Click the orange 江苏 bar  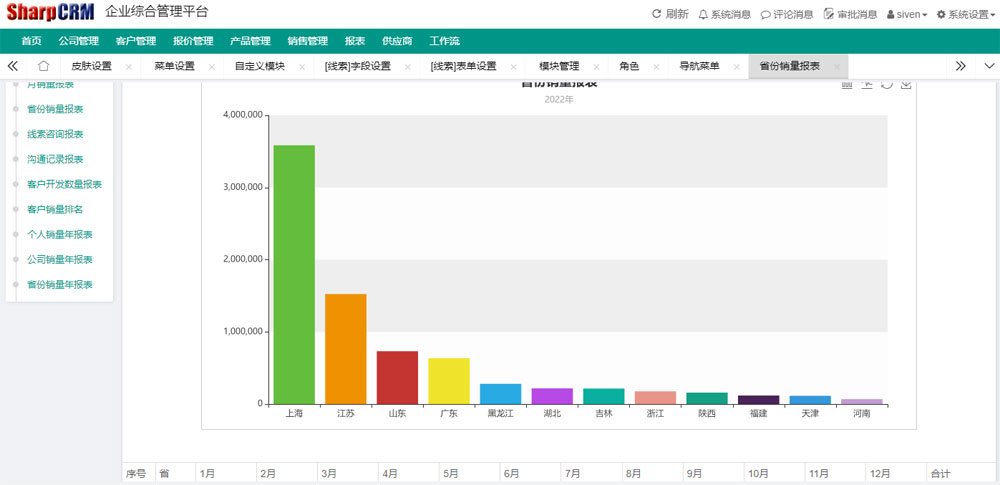(345, 348)
